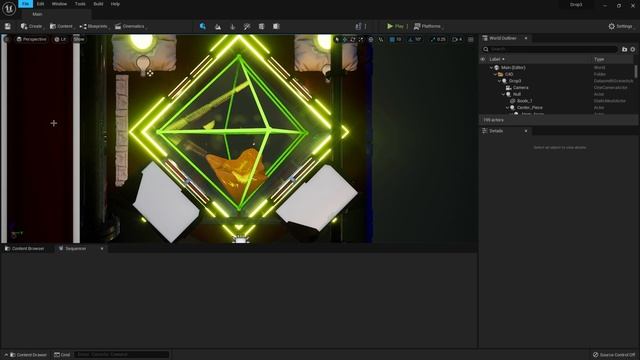Sort outliner by Type column
The image size is (640, 360).
pyautogui.click(x=599, y=59)
